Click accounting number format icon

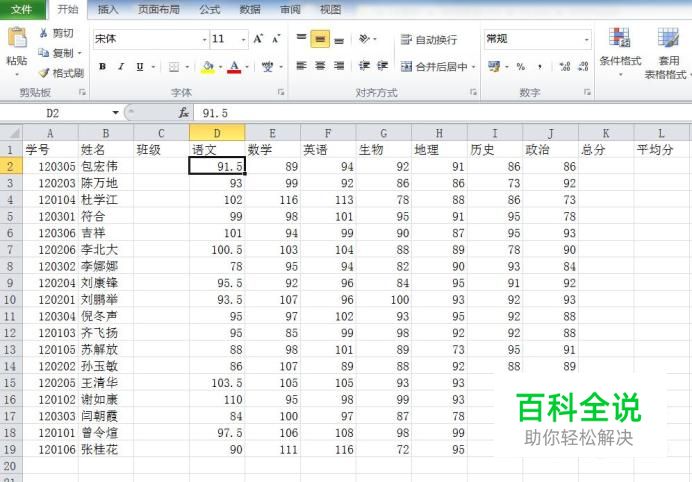click(494, 67)
